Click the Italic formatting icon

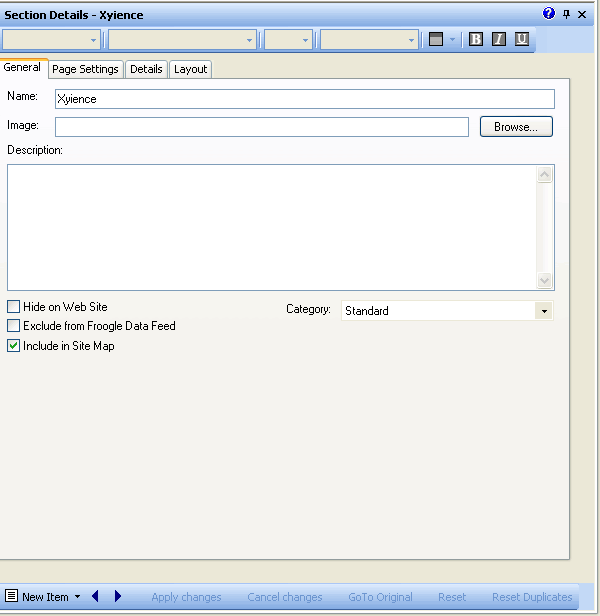pos(498,39)
